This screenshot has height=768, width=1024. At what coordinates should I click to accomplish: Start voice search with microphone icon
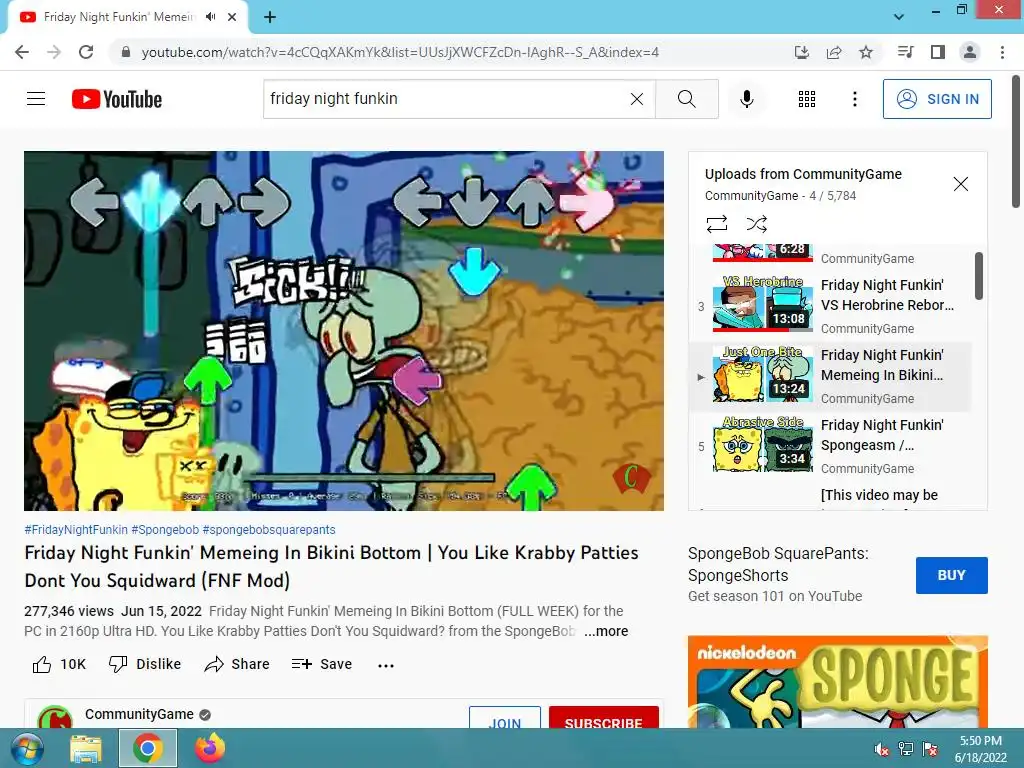pos(746,99)
